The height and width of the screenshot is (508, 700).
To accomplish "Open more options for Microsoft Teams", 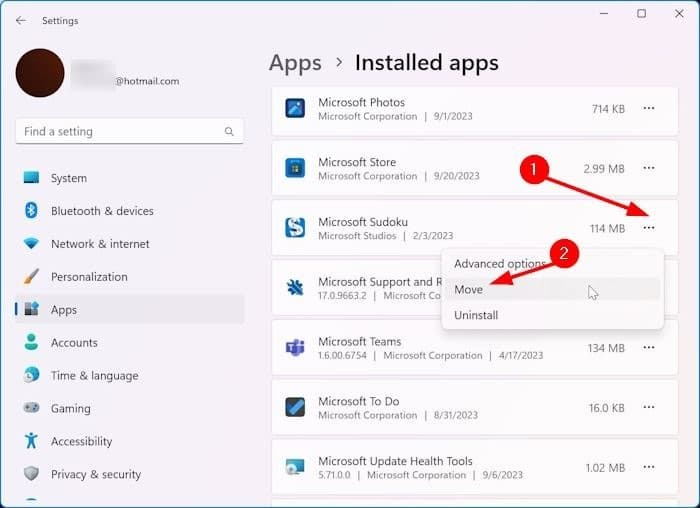I will (649, 347).
